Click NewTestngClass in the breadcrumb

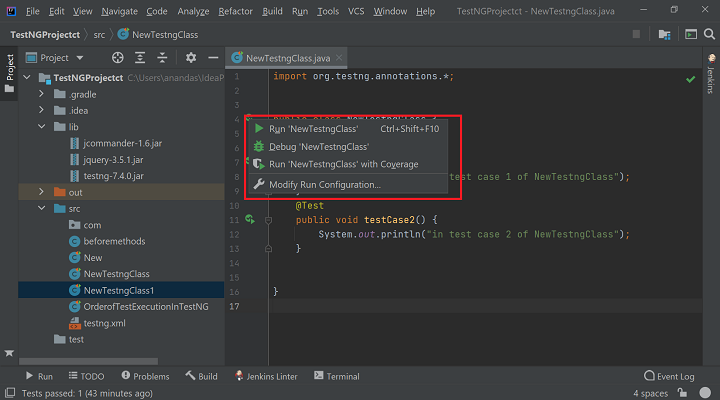(x=158, y=34)
